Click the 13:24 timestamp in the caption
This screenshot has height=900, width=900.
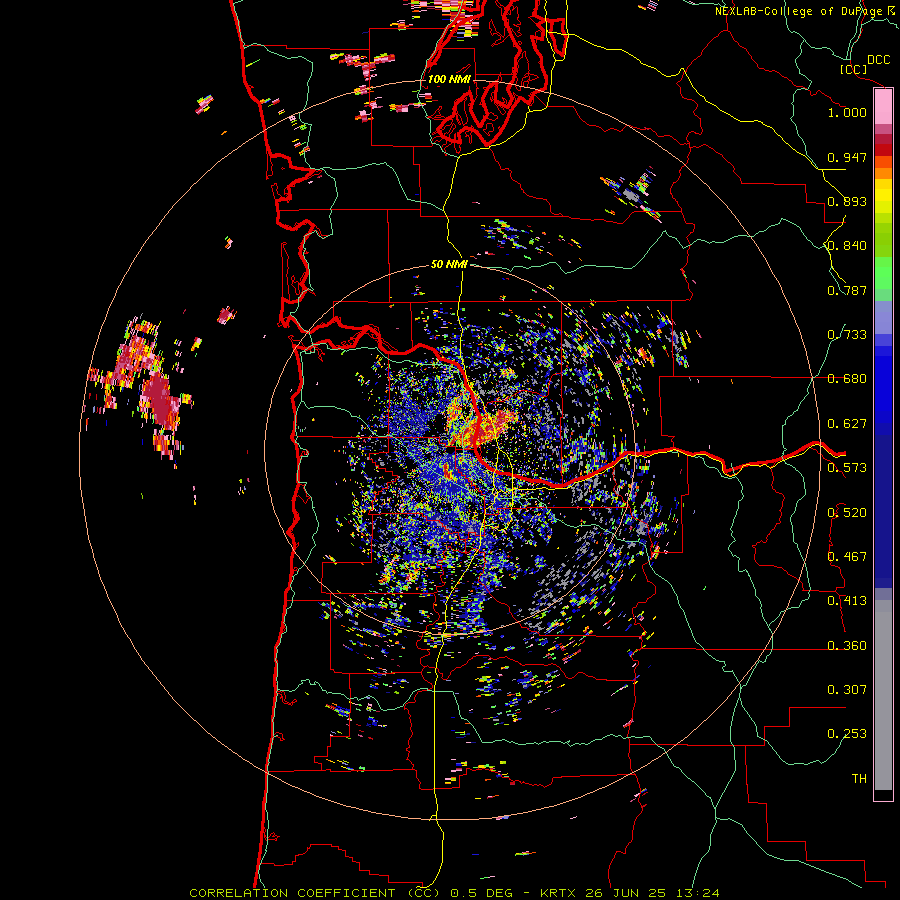click(697, 893)
